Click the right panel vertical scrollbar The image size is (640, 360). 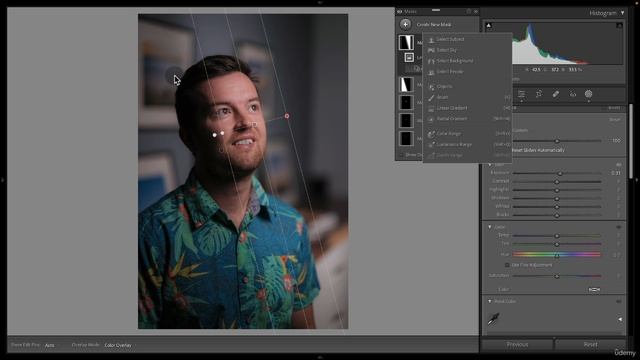[630, 141]
